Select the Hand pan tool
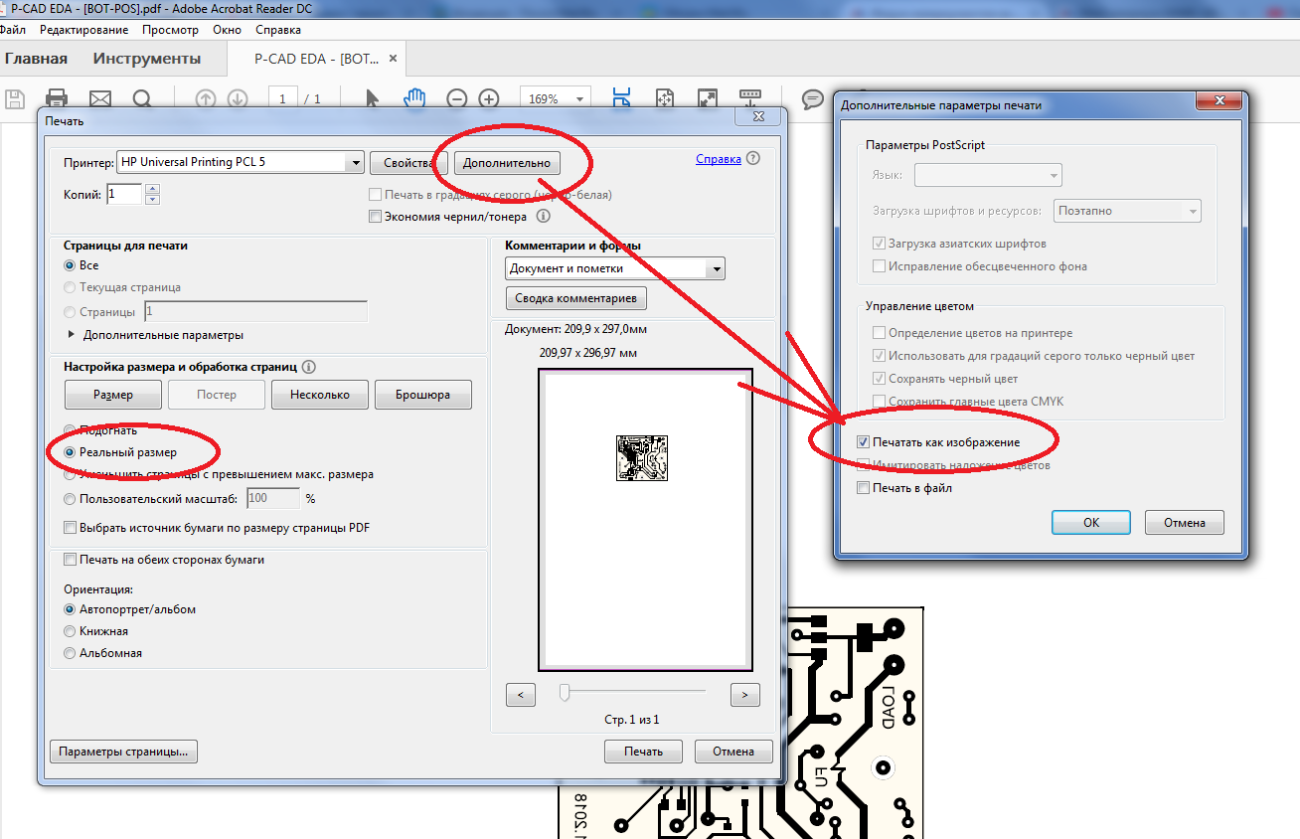This screenshot has width=1300, height=839. coord(414,98)
